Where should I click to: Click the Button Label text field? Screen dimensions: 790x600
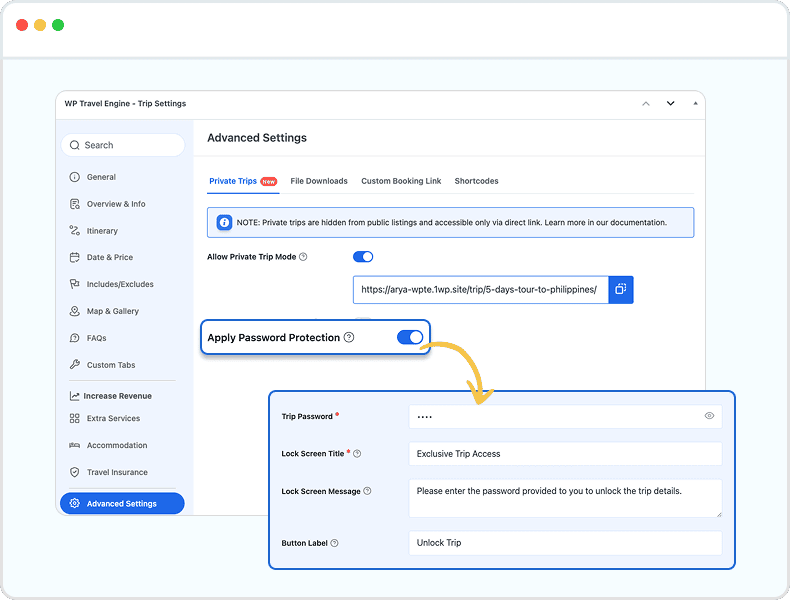click(x=565, y=543)
